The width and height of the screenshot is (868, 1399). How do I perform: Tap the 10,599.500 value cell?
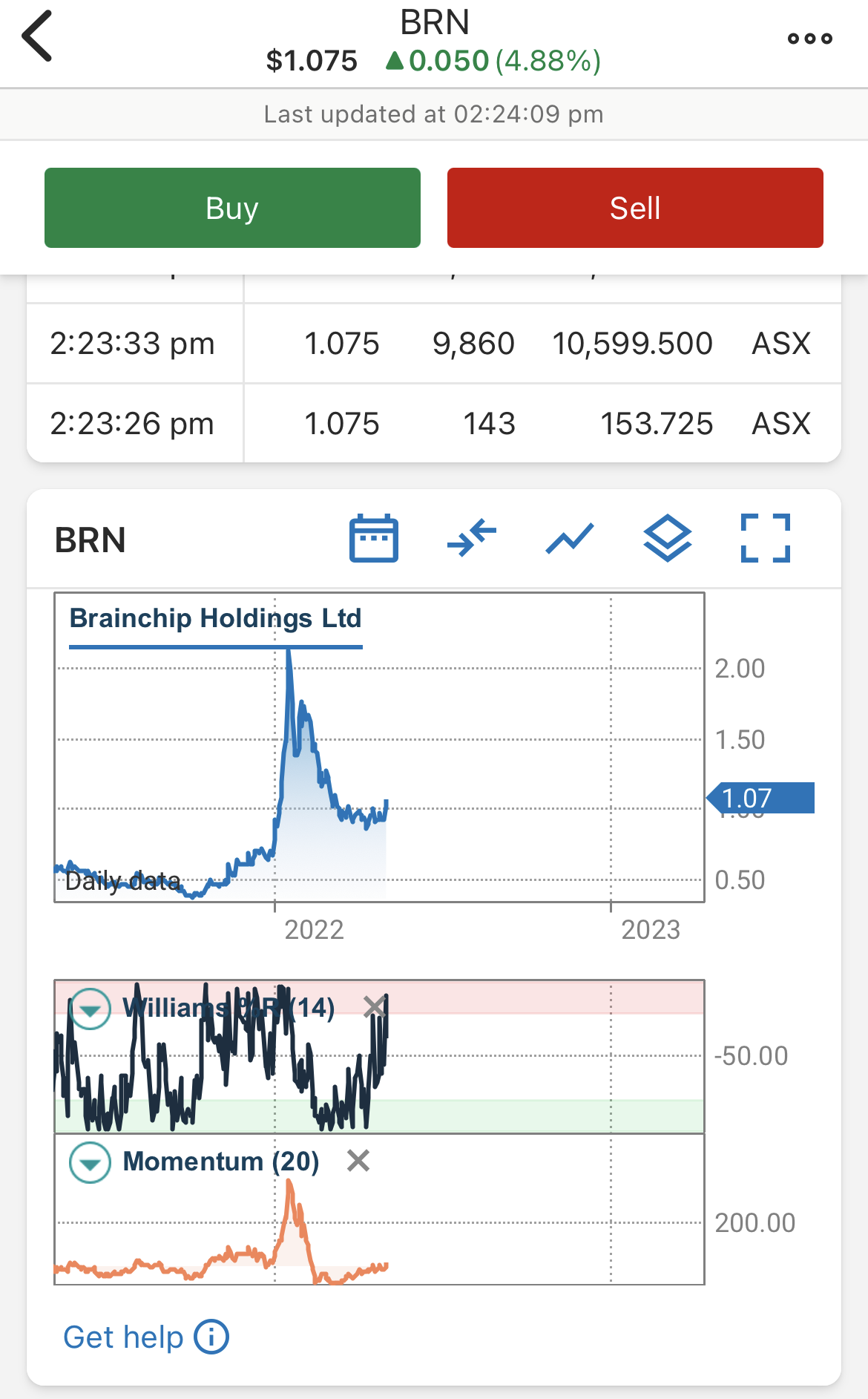(x=632, y=344)
